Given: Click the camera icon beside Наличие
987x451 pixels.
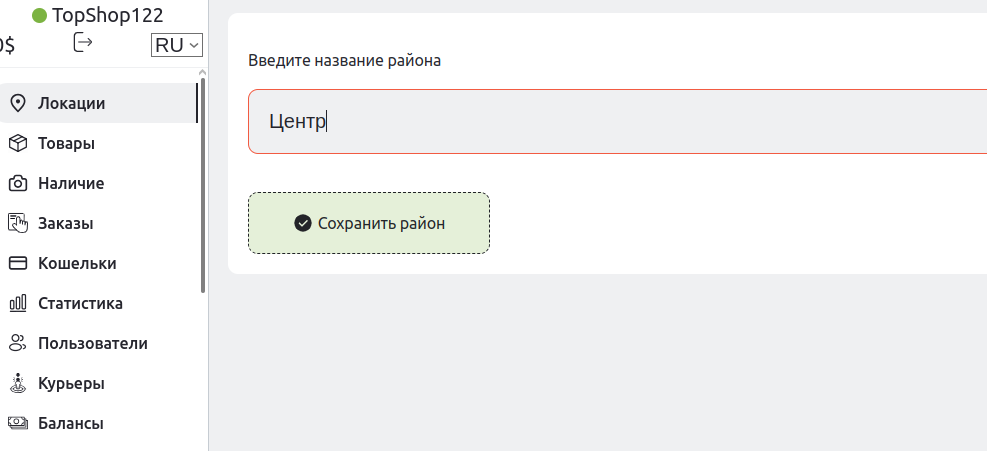Looking at the screenshot, I should pos(17,183).
